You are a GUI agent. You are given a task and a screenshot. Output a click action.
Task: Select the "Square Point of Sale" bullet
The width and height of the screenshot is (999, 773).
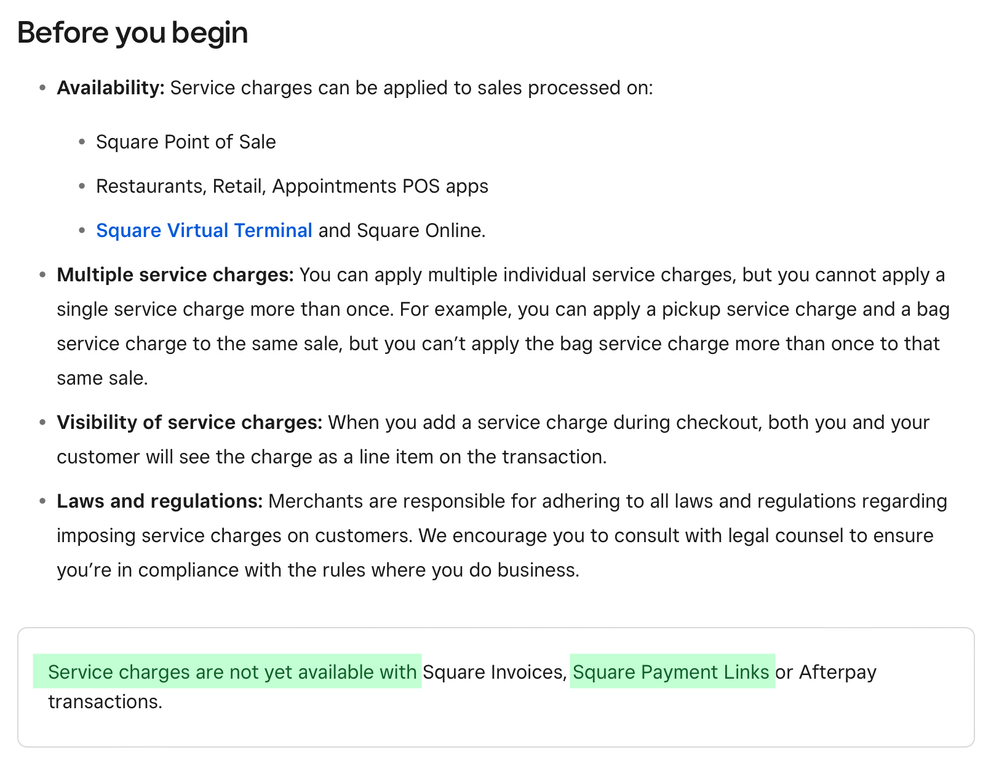(x=186, y=142)
